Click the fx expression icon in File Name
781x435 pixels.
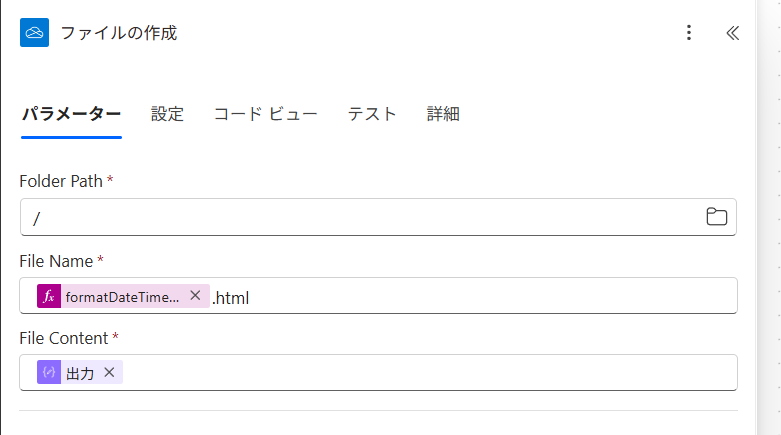pos(49,296)
